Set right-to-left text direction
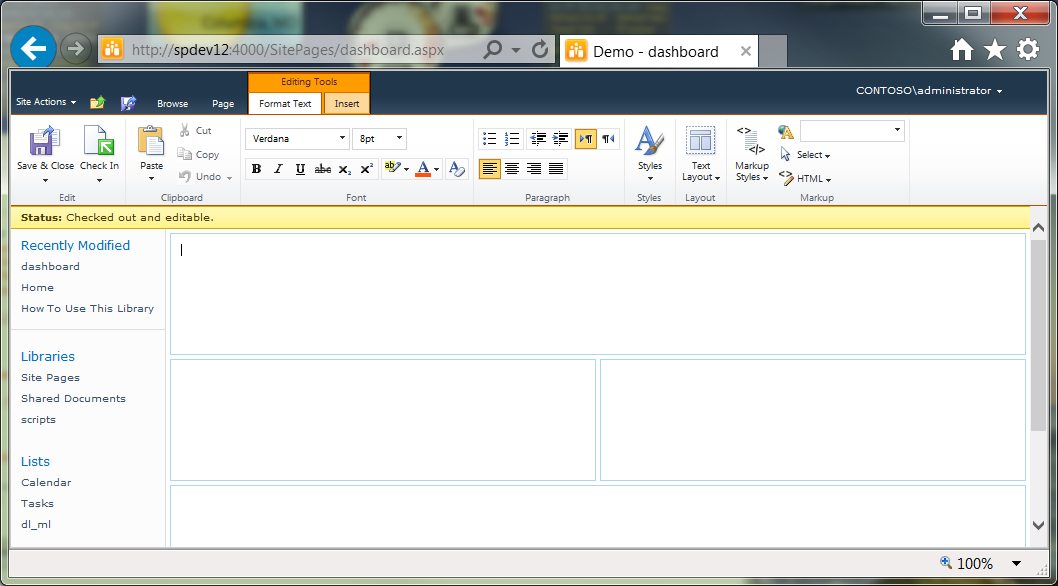Image resolution: width=1058 pixels, height=586 pixels. coord(608,139)
